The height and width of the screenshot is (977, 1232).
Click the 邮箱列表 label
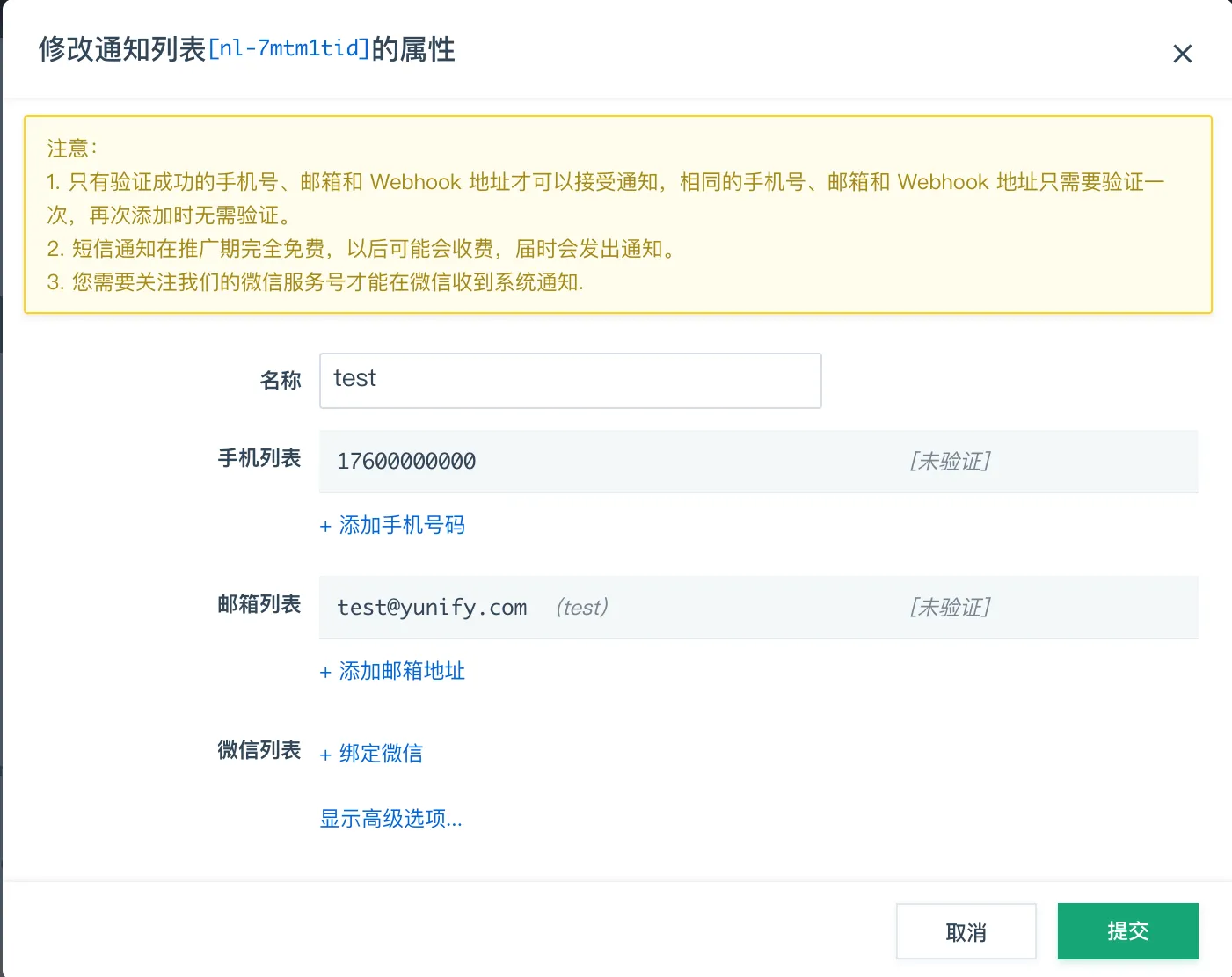click(x=259, y=604)
